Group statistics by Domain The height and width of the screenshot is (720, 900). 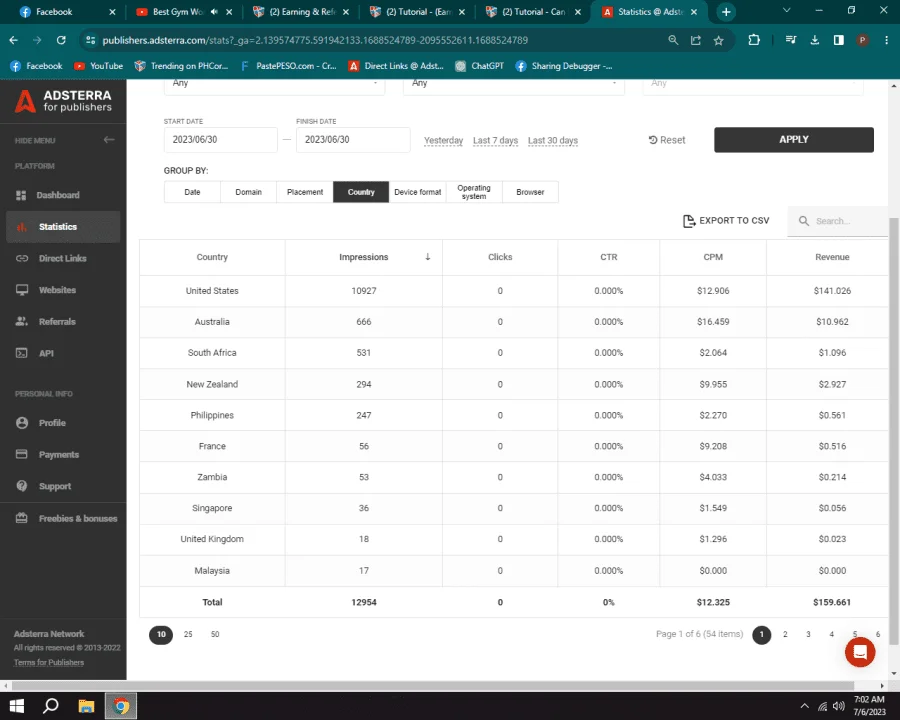249,192
